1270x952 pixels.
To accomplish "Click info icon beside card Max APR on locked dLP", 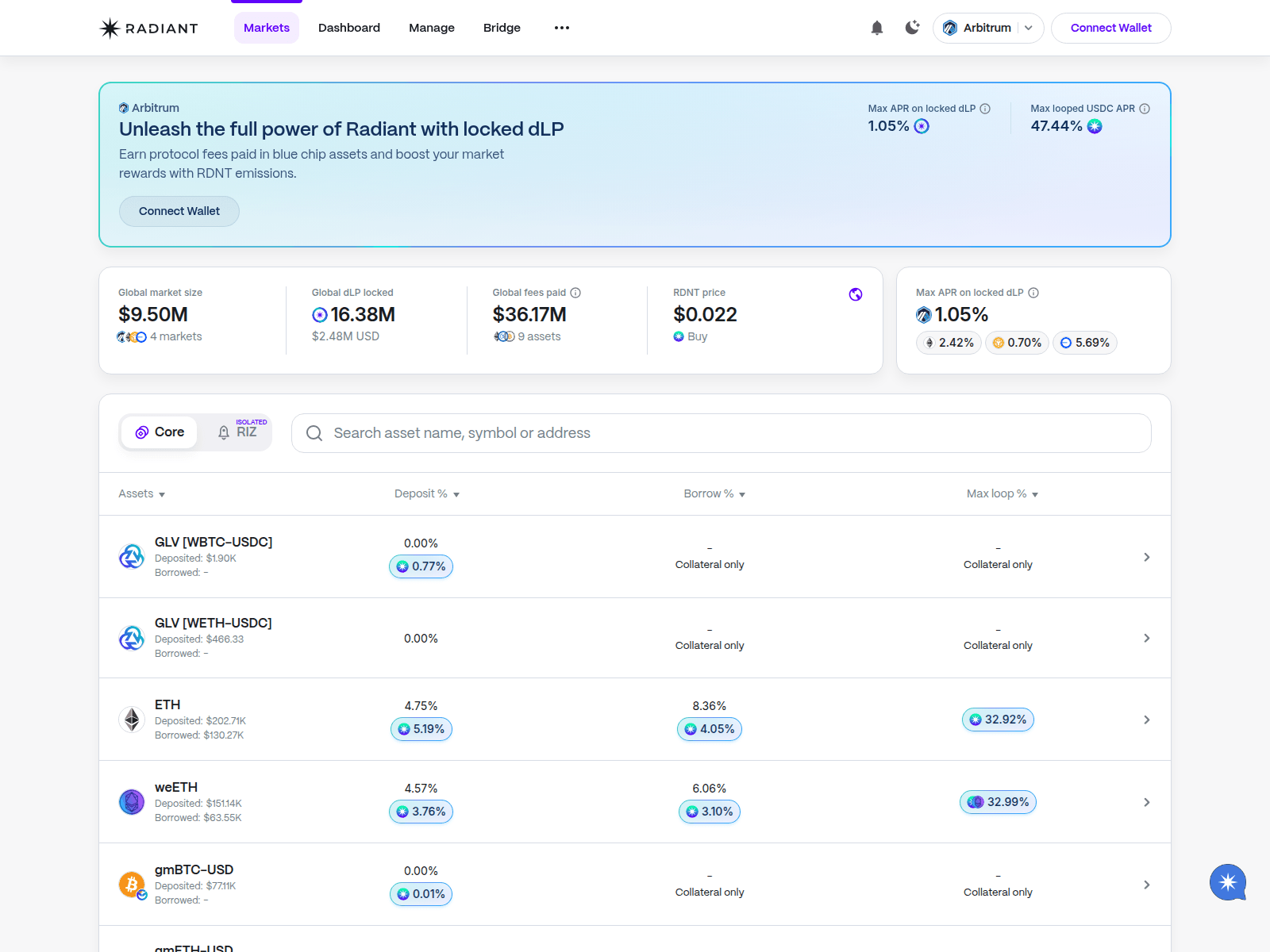I will (x=1033, y=293).
